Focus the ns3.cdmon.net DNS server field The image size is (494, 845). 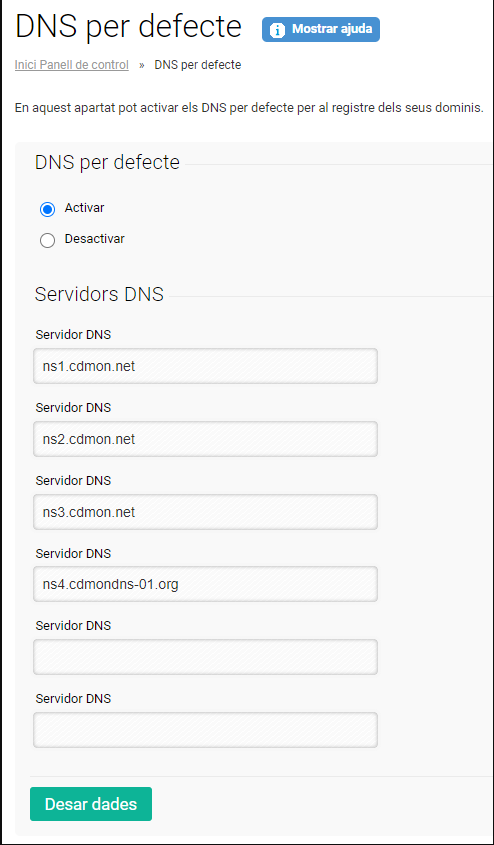coord(205,512)
